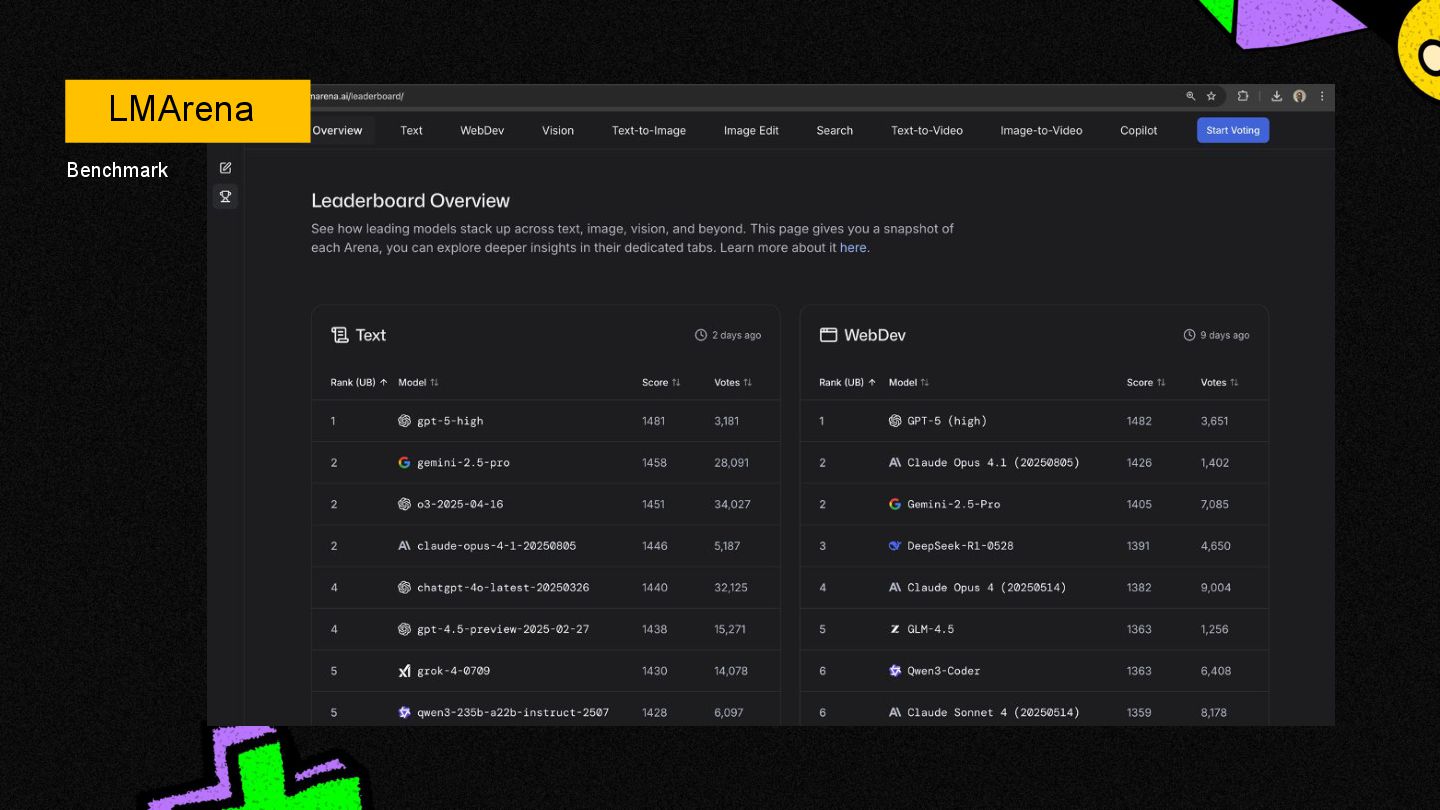Click the Z logo beside GLM-4.5
Image resolution: width=1440 pixels, height=810 pixels.
click(x=895, y=629)
